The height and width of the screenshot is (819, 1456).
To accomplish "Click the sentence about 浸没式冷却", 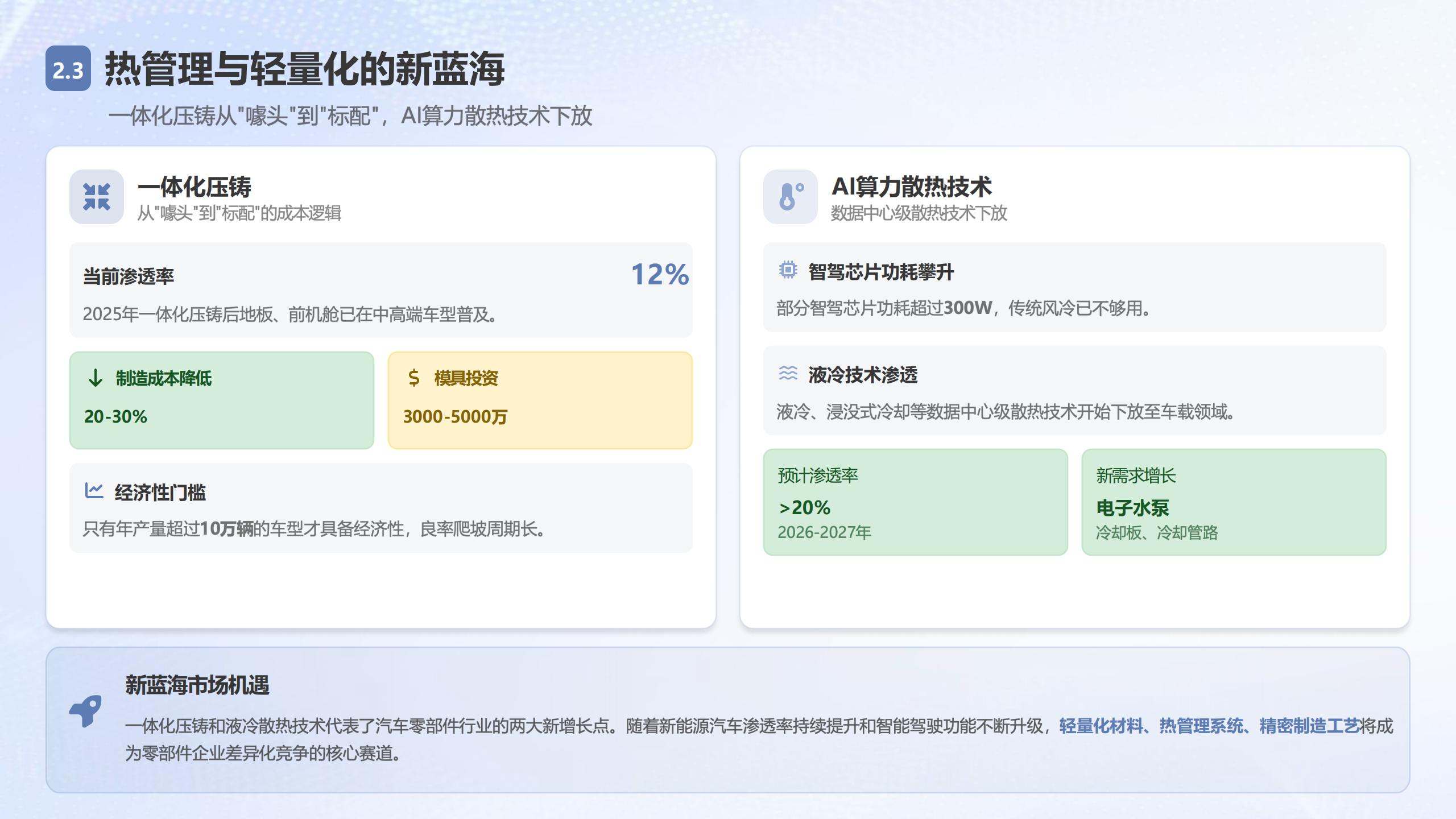I will click(x=1006, y=412).
